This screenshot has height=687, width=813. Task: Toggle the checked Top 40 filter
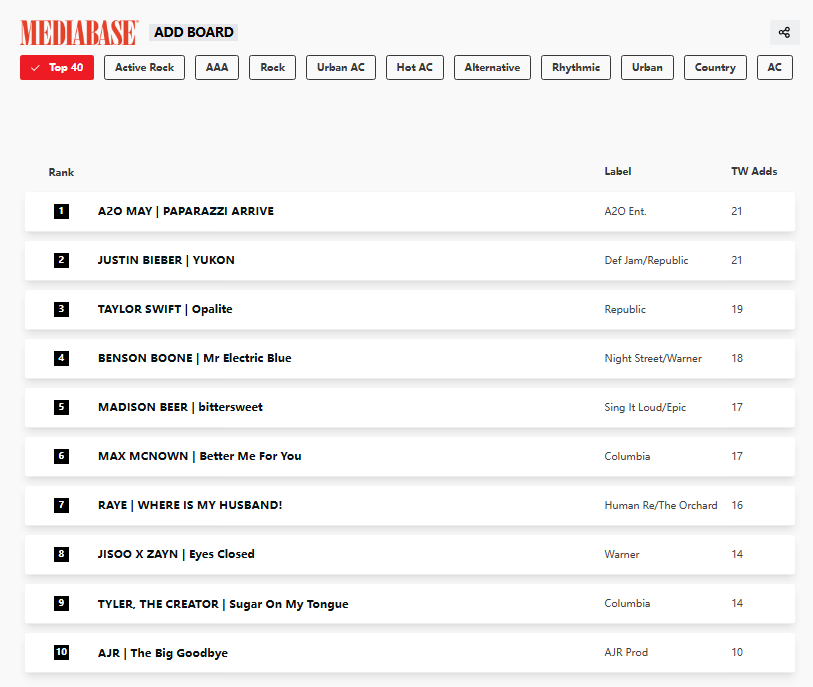(x=57, y=68)
